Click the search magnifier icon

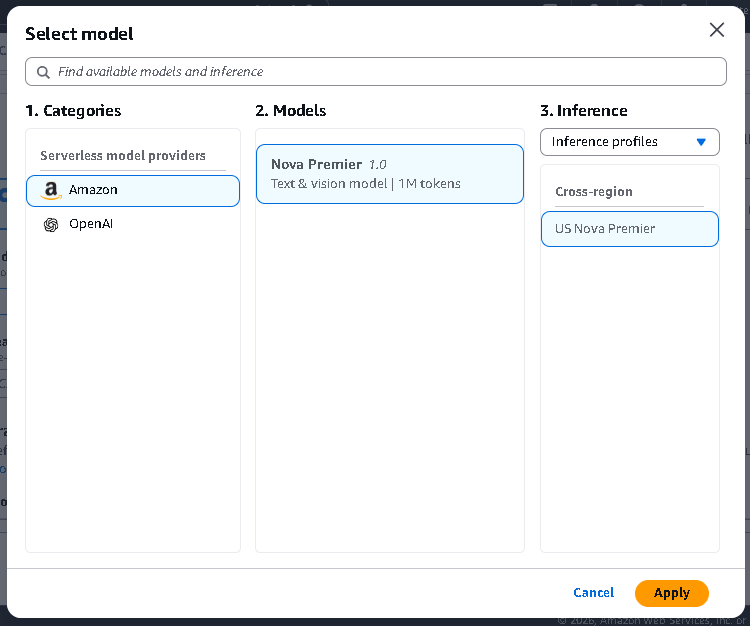coord(43,72)
